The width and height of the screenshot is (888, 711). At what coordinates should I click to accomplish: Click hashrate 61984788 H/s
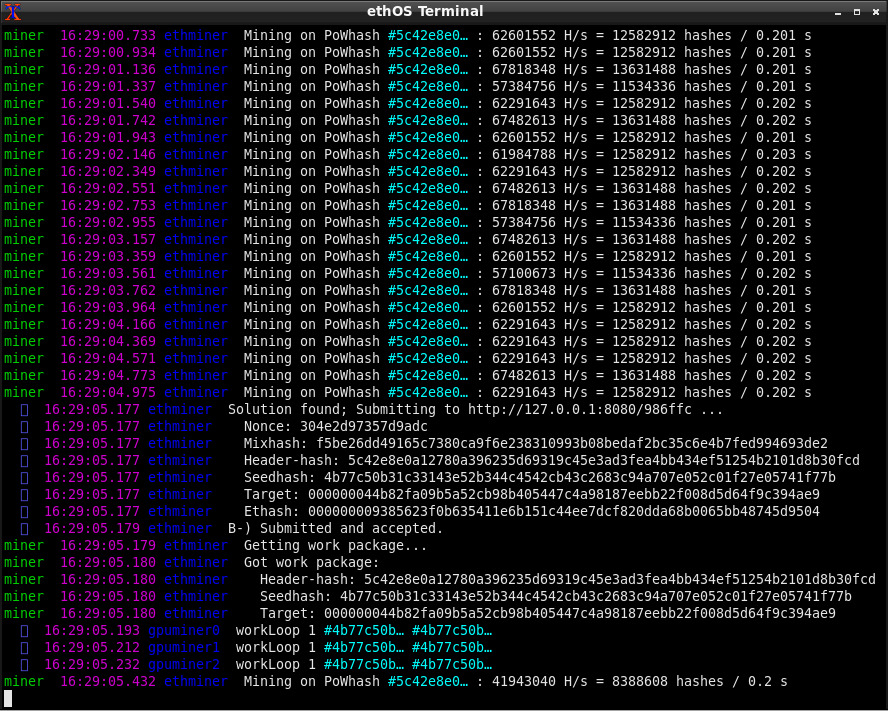tap(539, 155)
